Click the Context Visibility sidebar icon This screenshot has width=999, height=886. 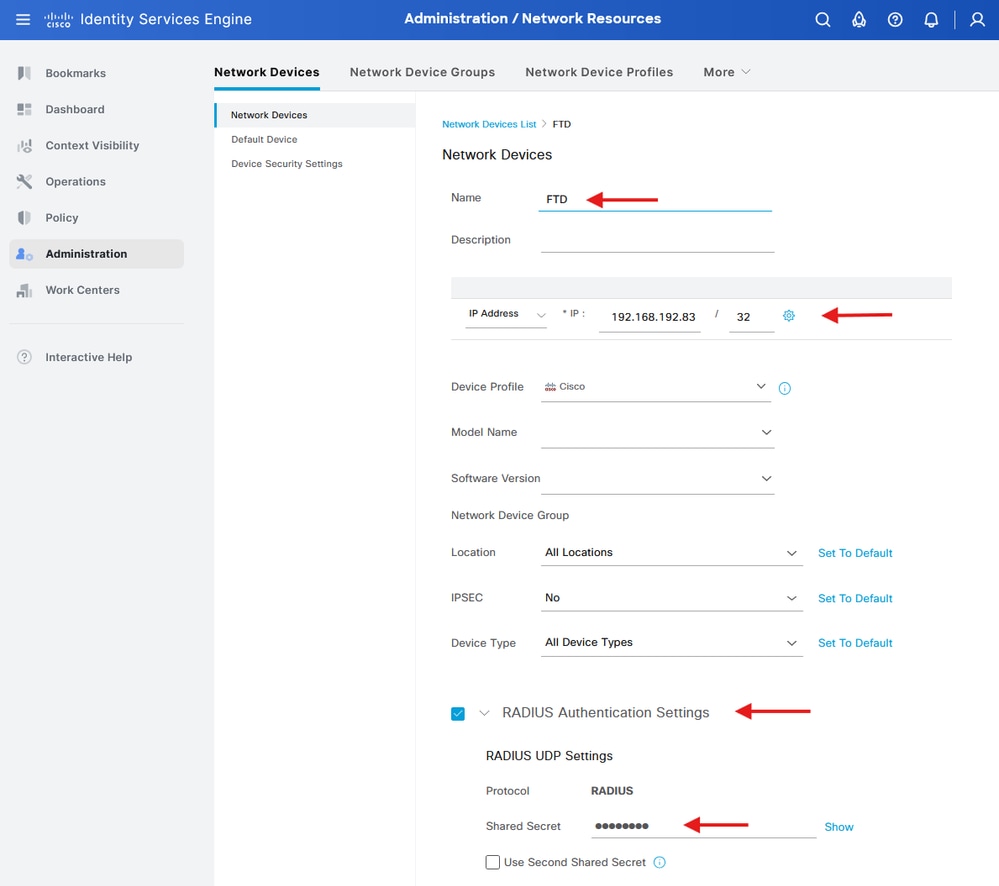(24, 146)
